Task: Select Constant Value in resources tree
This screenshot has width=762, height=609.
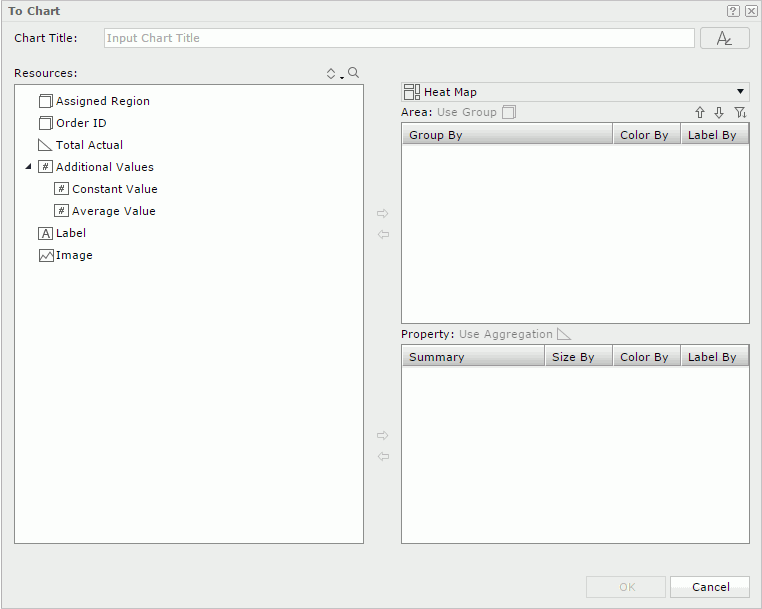Action: tap(115, 189)
